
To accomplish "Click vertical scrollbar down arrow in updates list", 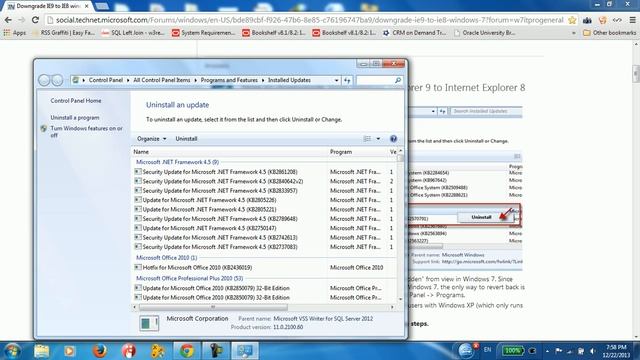I will point(400,299).
